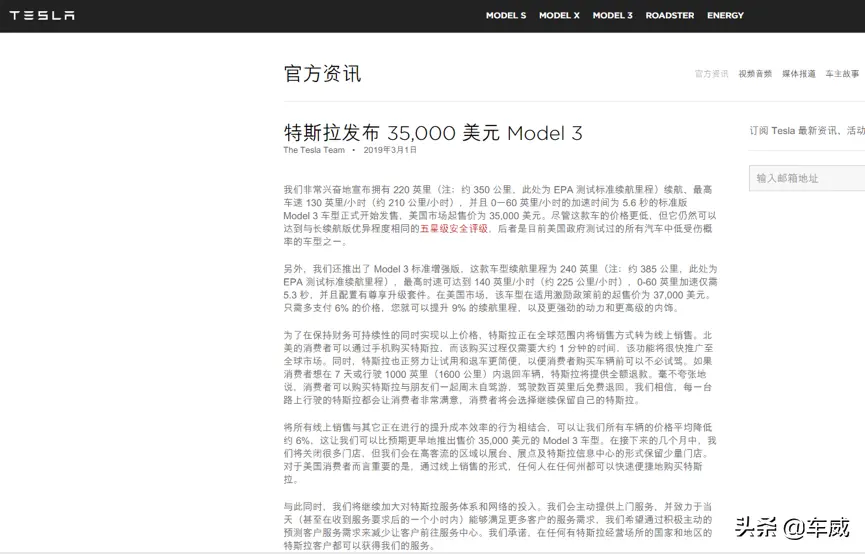This screenshot has width=865, height=554.
Task: Open the 特斯拉发布 35,000 美元 Model 3 title
Action: (433, 133)
